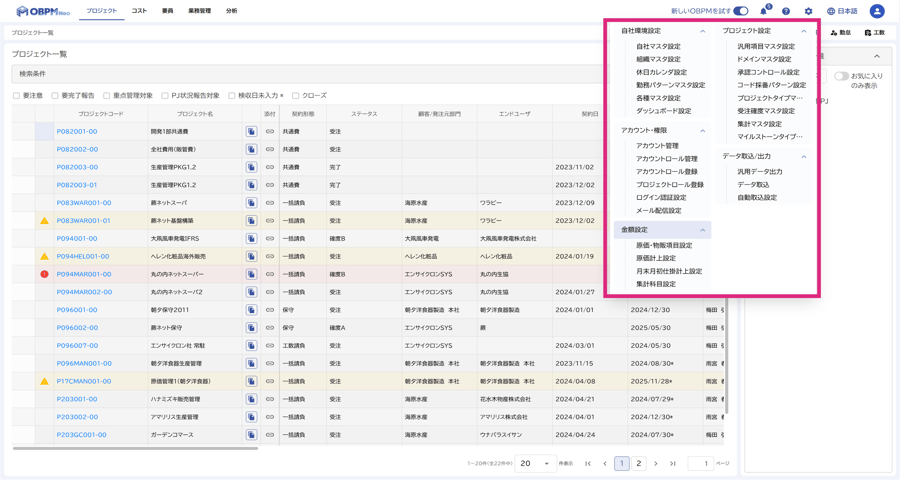The height and width of the screenshot is (480, 900).
Task: Go to page 2 button
Action: (x=639, y=463)
